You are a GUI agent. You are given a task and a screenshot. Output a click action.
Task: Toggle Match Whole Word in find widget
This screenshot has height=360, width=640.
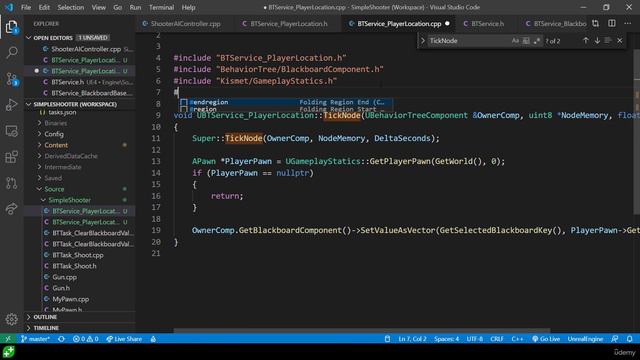point(526,40)
